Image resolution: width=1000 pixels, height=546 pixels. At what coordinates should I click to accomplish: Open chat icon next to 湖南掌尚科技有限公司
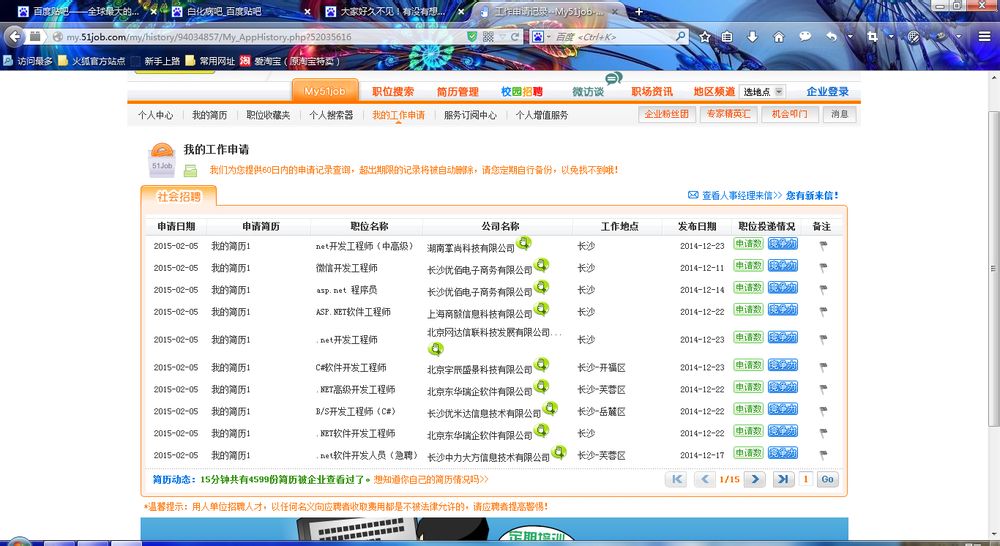(524, 243)
